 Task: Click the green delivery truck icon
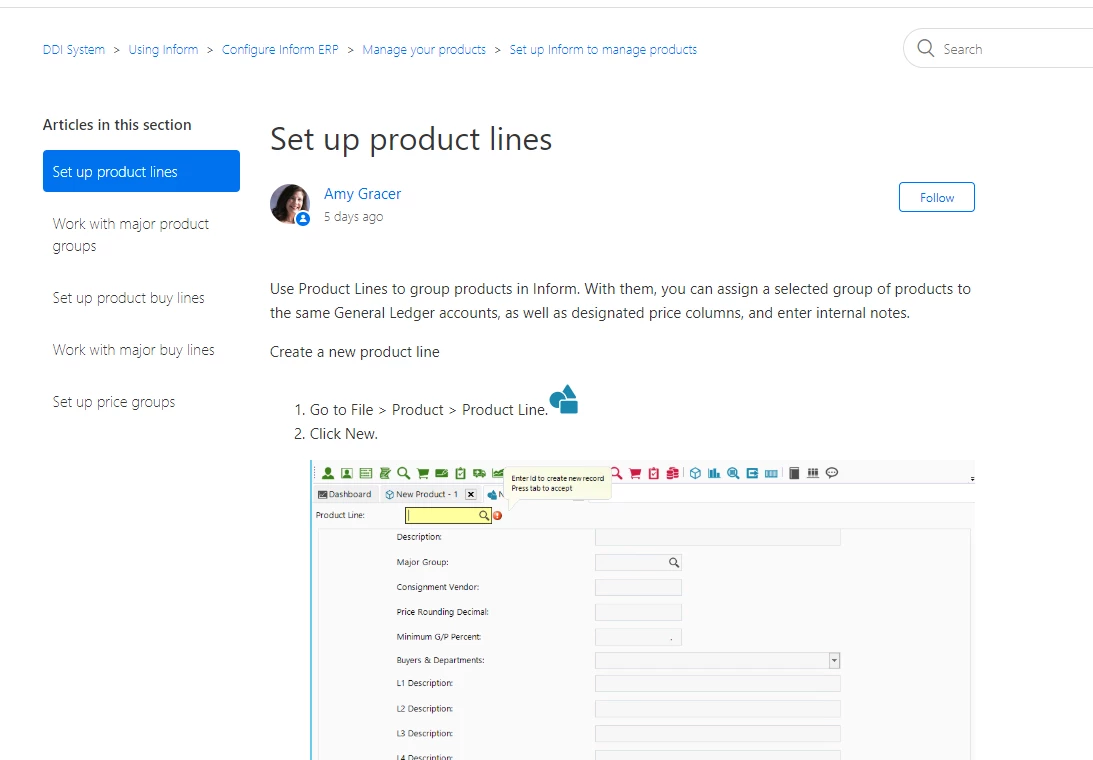pos(479,473)
